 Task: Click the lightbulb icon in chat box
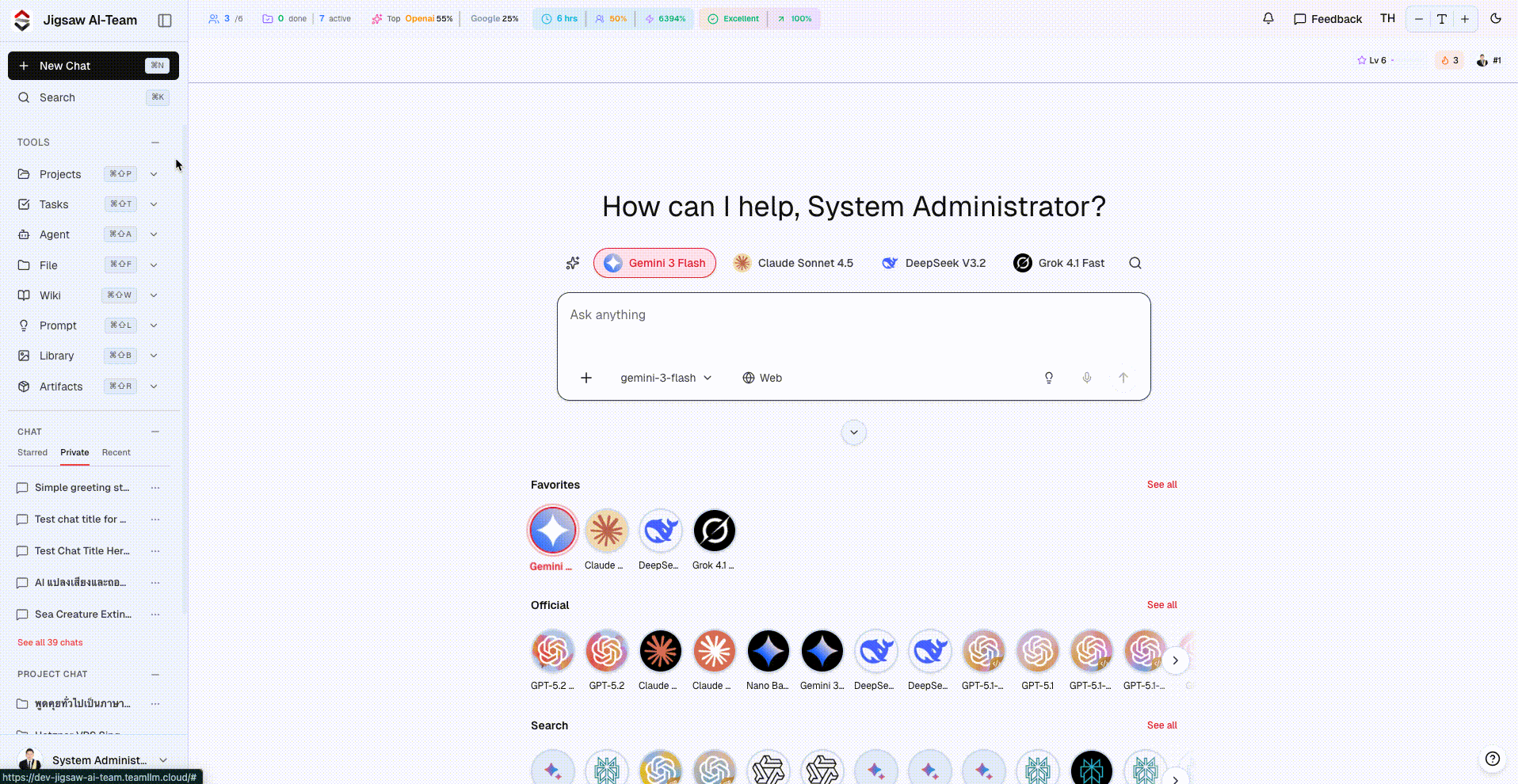click(x=1049, y=378)
